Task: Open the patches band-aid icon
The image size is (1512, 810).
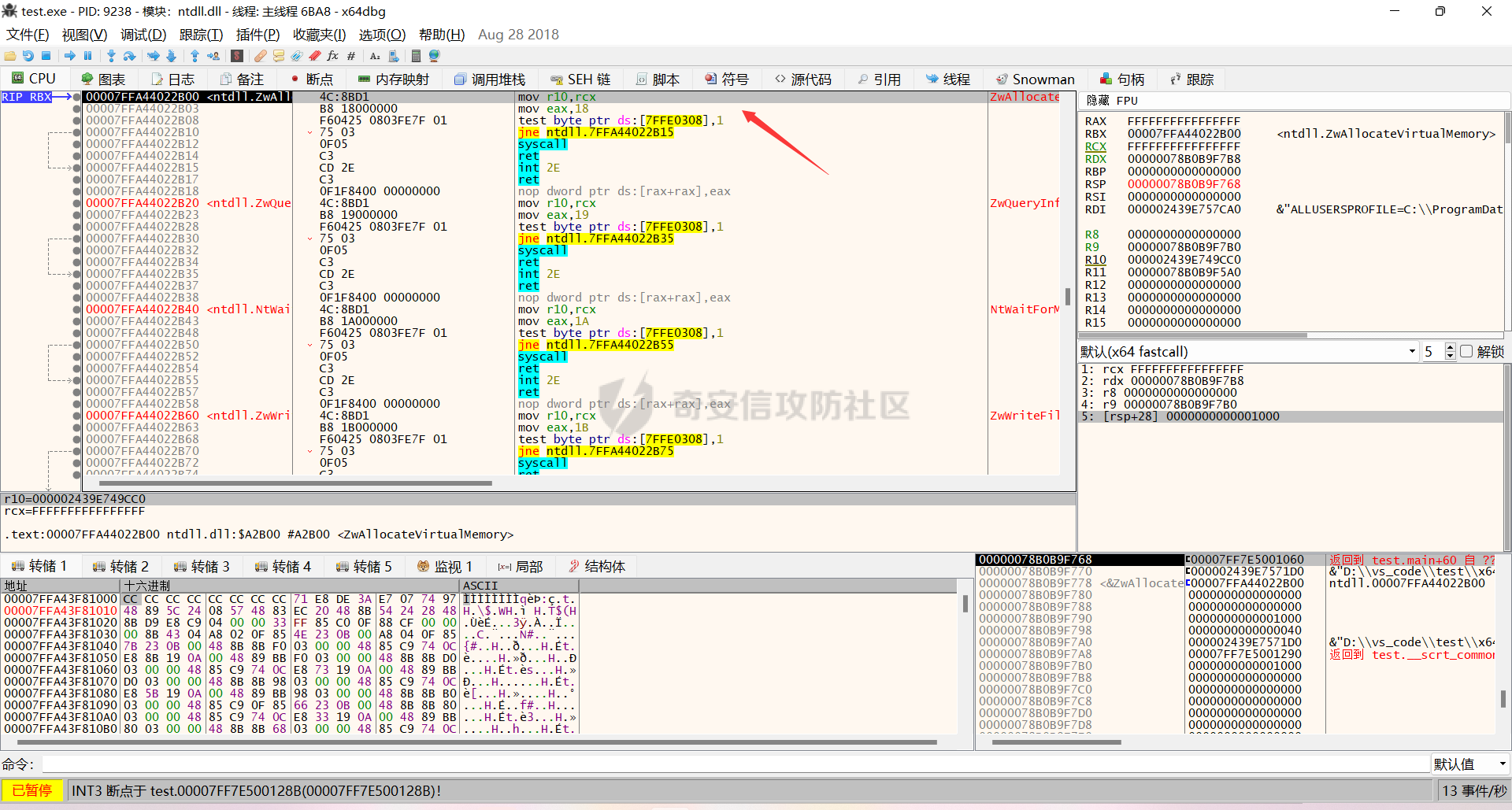Action: pyautogui.click(x=260, y=56)
